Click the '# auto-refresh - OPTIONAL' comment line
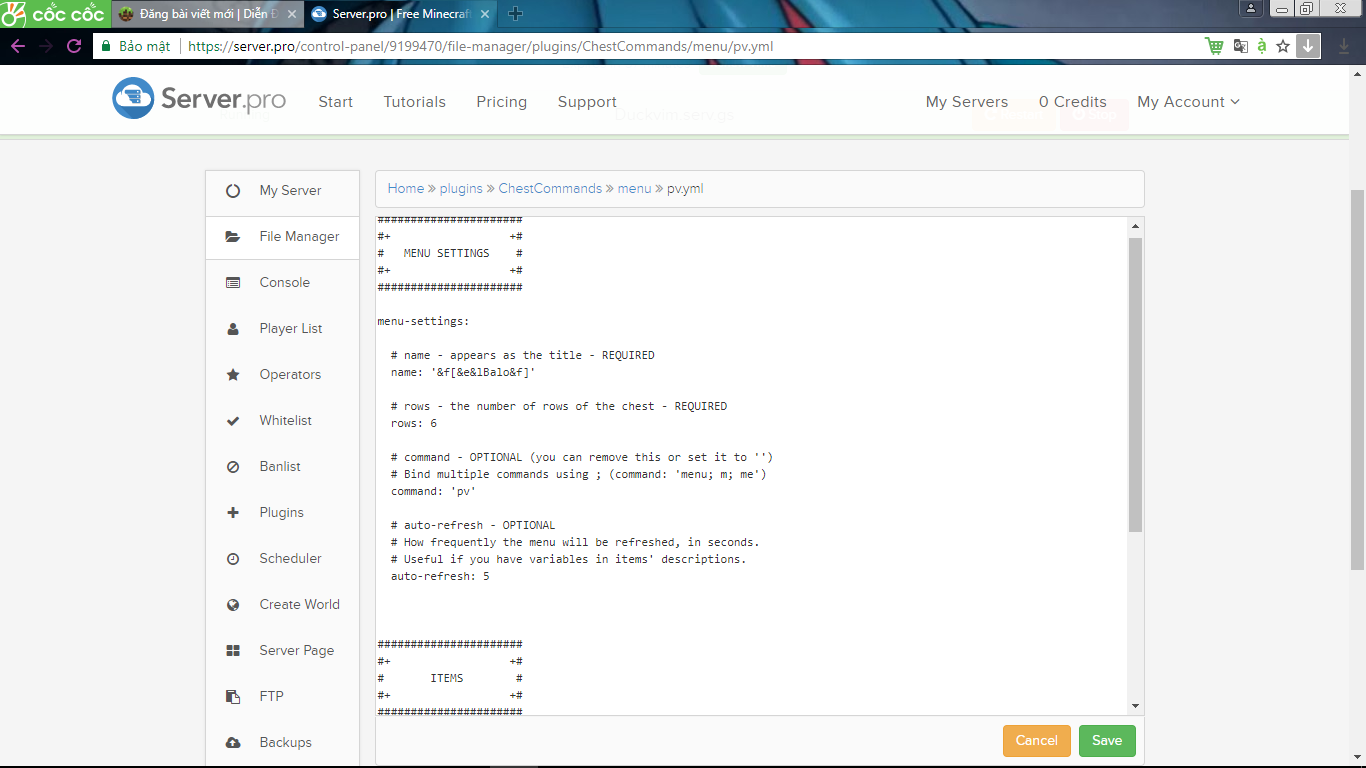Image resolution: width=1366 pixels, height=768 pixels. coord(473,525)
